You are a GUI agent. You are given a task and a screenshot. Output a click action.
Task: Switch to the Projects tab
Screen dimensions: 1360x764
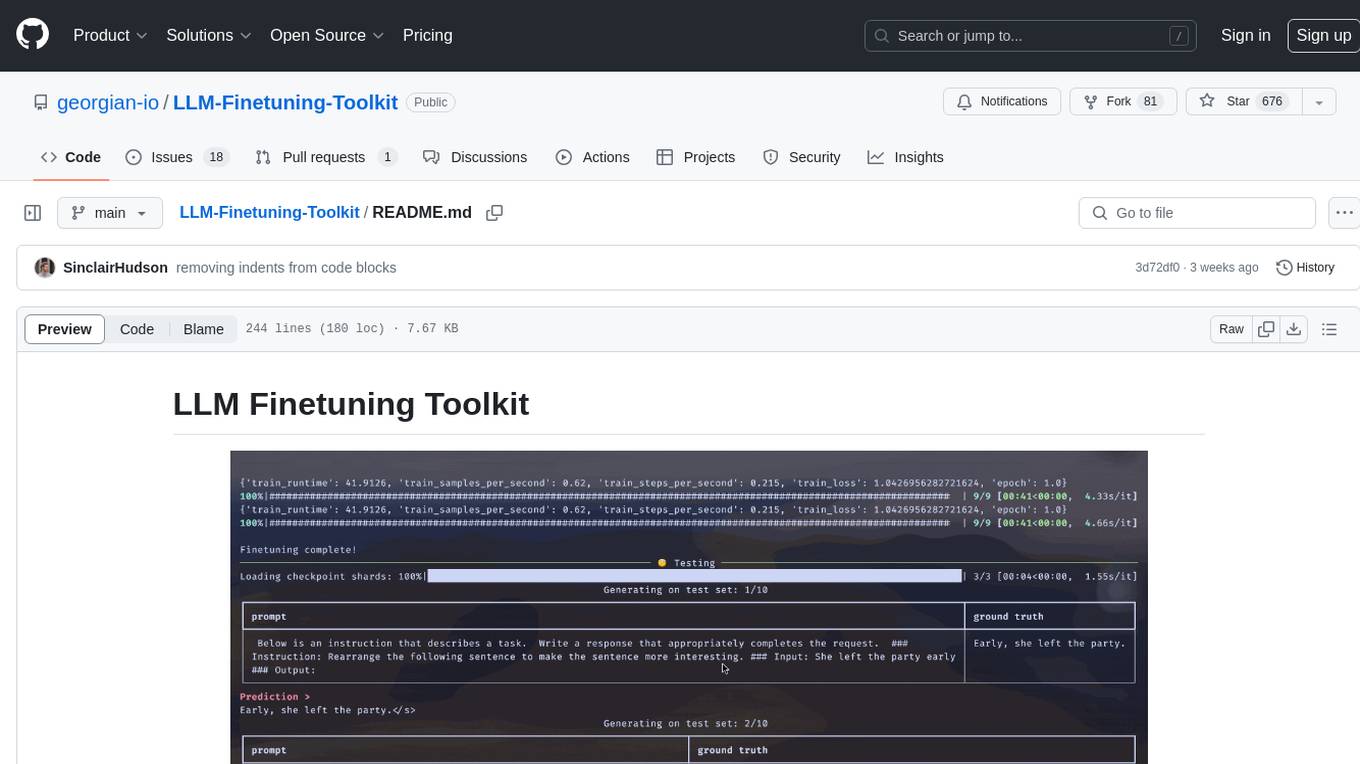tap(696, 157)
